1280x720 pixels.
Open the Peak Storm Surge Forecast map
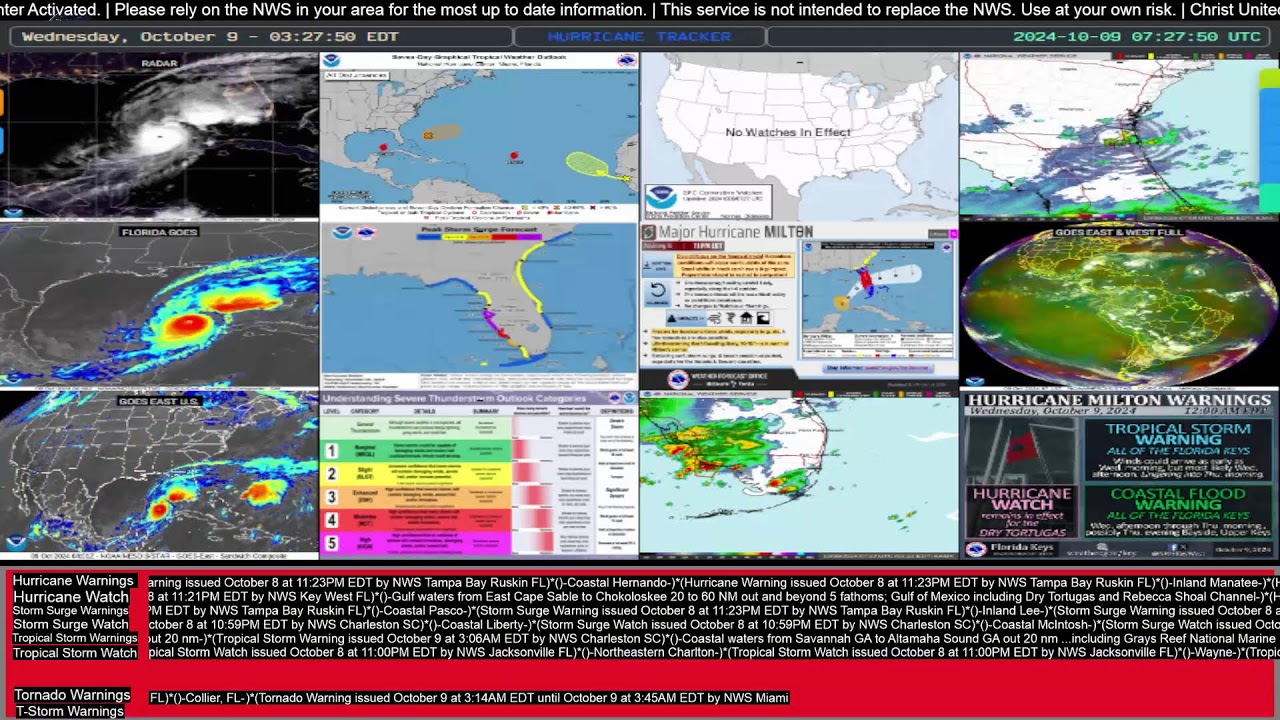point(479,305)
